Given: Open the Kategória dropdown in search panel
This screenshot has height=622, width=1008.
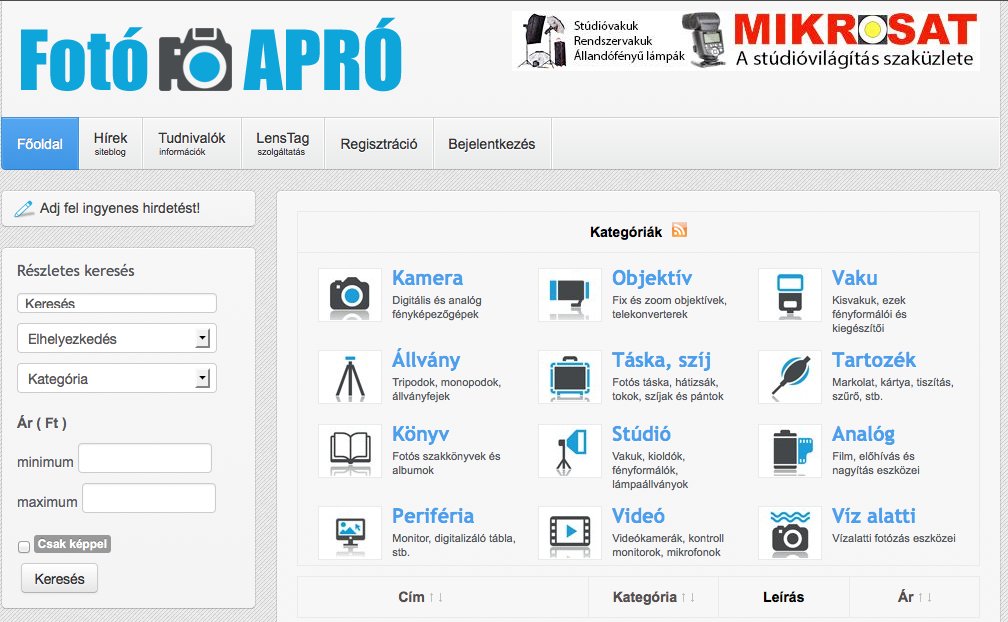Looking at the screenshot, I should point(117,379).
